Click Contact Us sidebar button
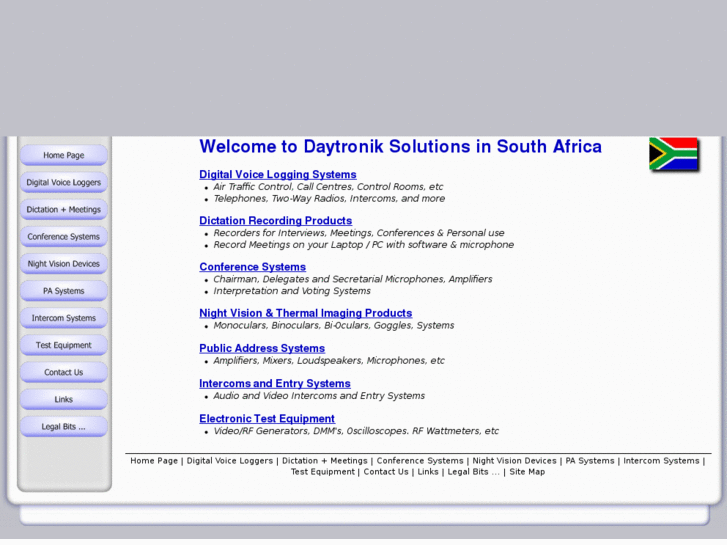Screen dimensions: 727x545 (x=64, y=372)
